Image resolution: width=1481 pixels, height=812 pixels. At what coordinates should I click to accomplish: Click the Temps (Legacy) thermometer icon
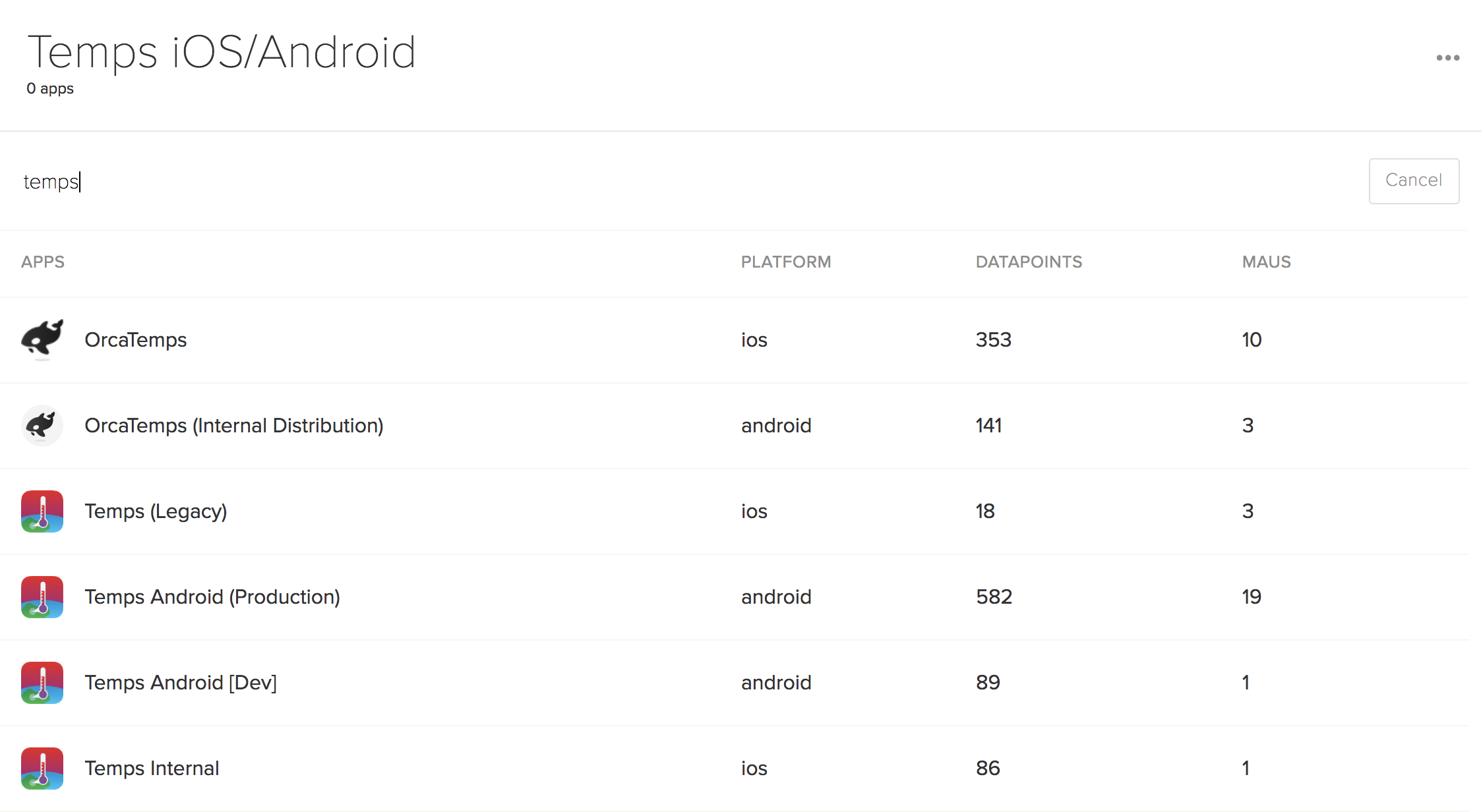42,511
